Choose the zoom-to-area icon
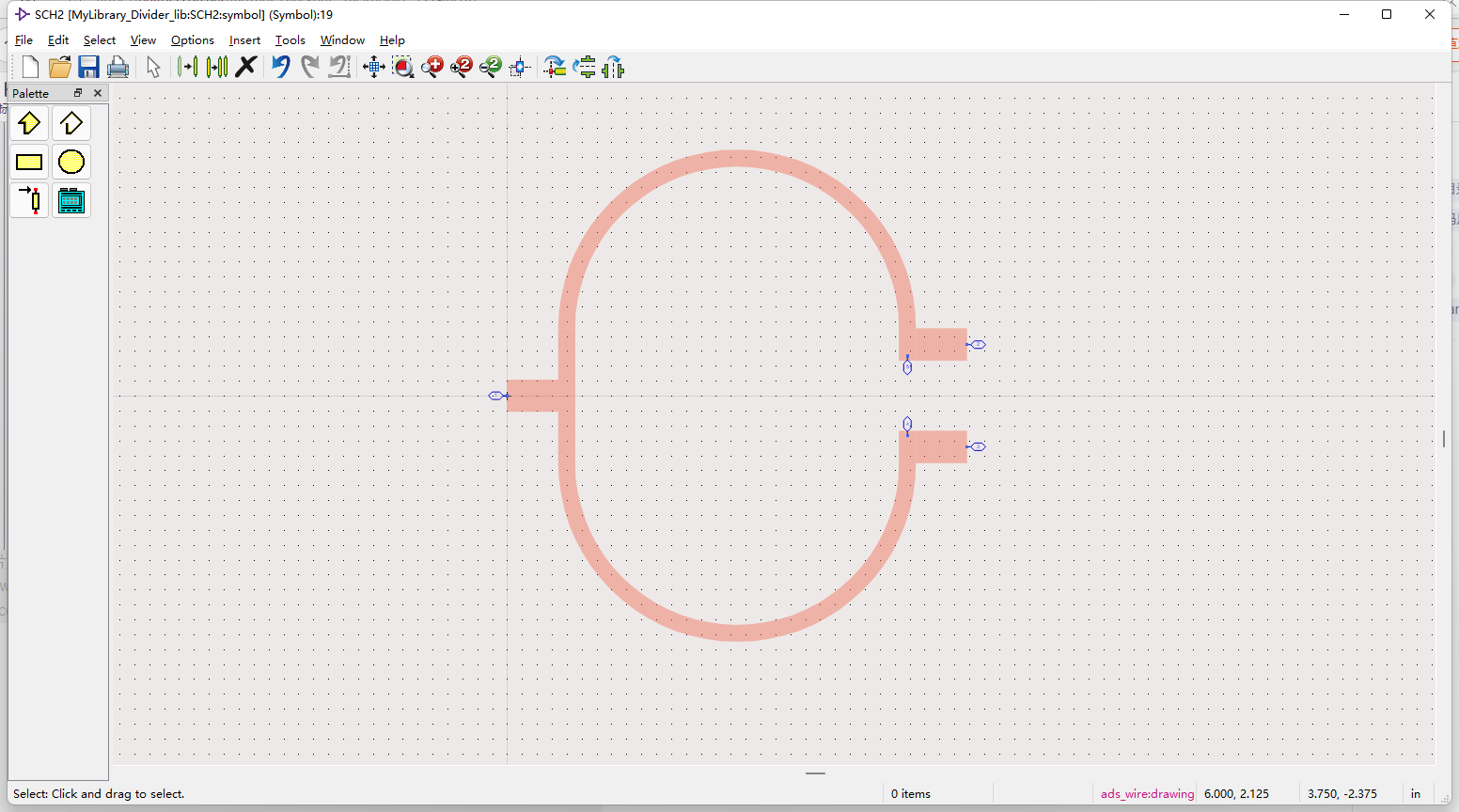This screenshot has height=812, width=1459. pyautogui.click(x=403, y=67)
